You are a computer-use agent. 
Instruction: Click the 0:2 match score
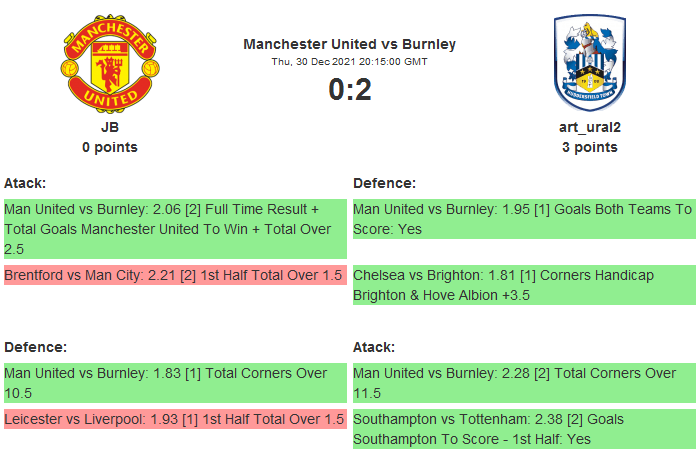pyautogui.click(x=350, y=90)
